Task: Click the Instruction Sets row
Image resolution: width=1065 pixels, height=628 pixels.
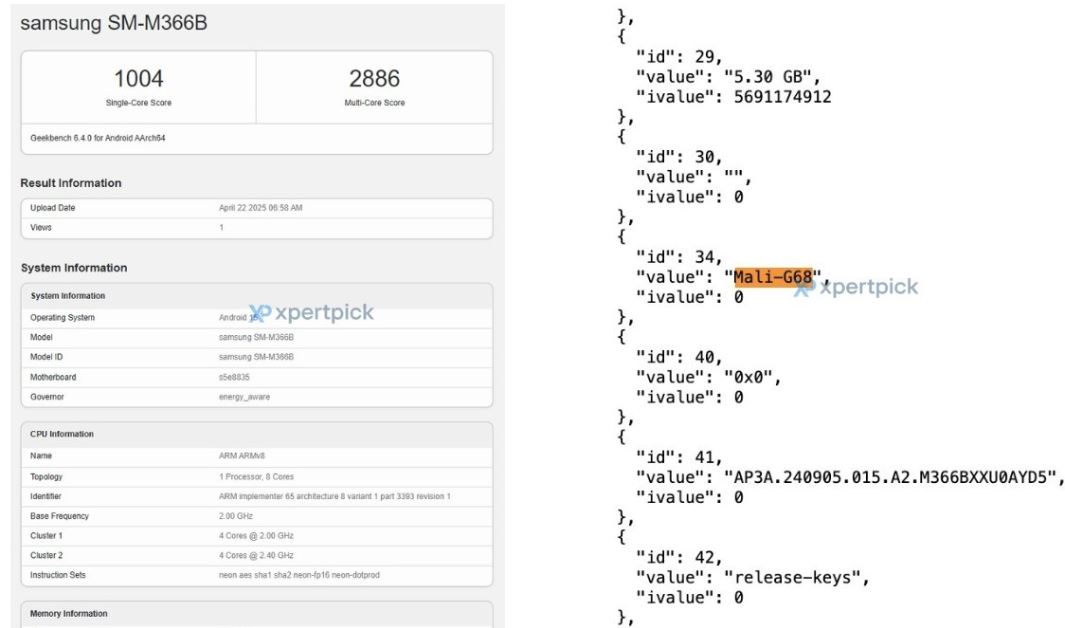Action: tap(257, 575)
